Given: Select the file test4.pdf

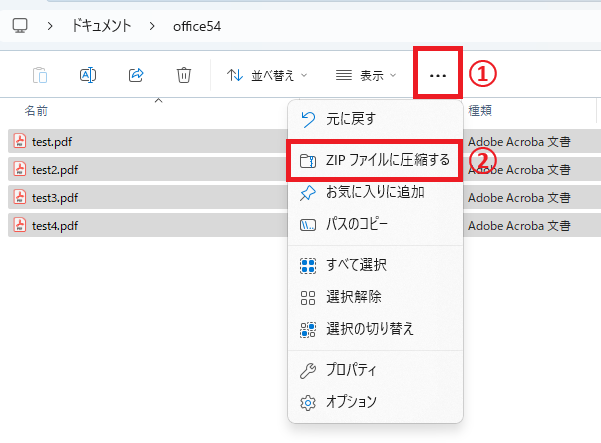Looking at the screenshot, I should [x=55, y=226].
